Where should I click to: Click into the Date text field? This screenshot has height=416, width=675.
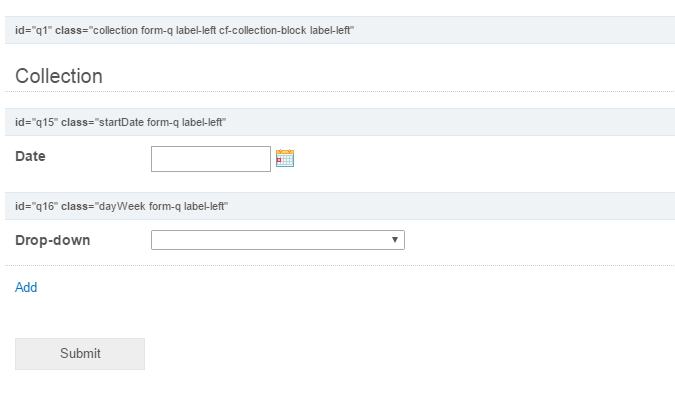[210, 159]
